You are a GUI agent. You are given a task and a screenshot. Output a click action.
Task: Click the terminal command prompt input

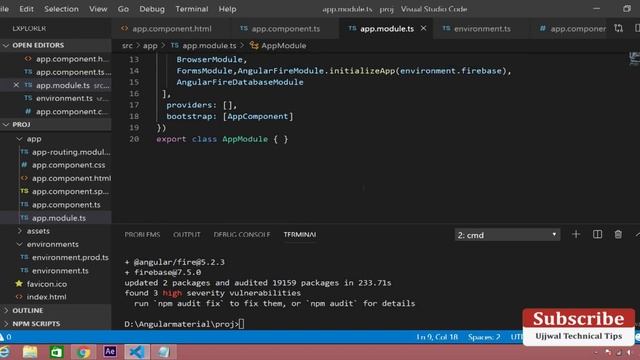pos(242,324)
